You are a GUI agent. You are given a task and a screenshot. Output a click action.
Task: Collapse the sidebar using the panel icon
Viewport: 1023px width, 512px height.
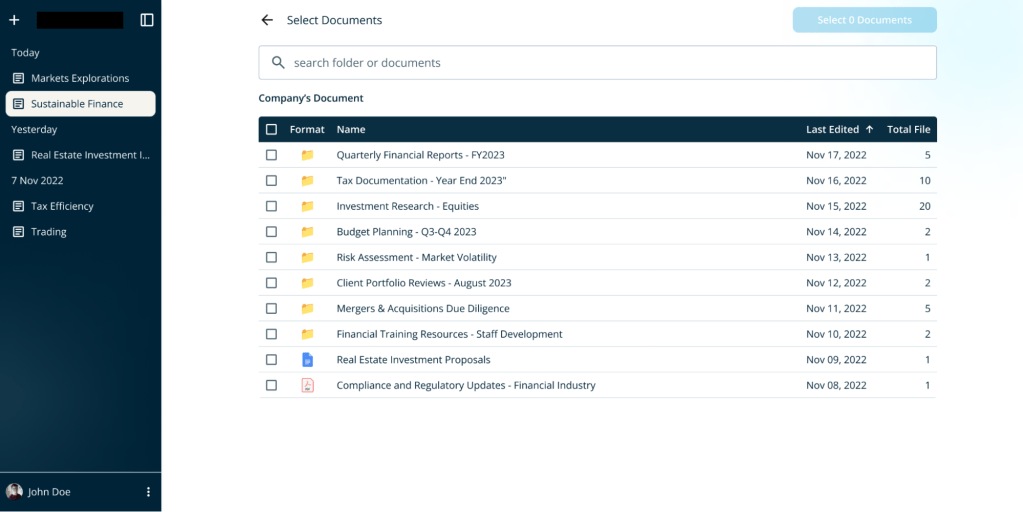(147, 20)
